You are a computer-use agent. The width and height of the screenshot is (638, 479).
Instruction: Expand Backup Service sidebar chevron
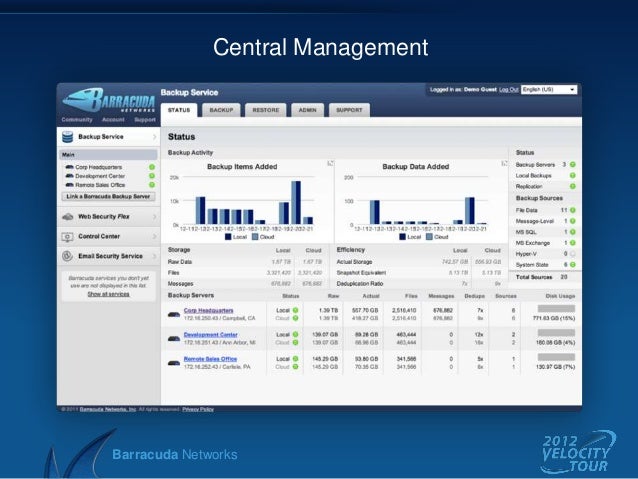click(154, 137)
